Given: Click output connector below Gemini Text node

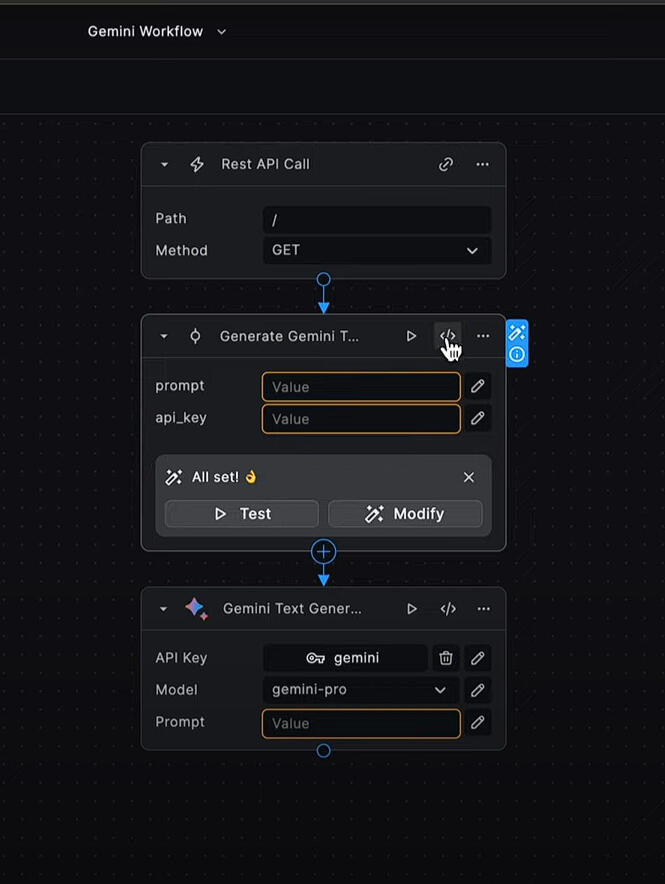Looking at the screenshot, I should [x=323, y=750].
